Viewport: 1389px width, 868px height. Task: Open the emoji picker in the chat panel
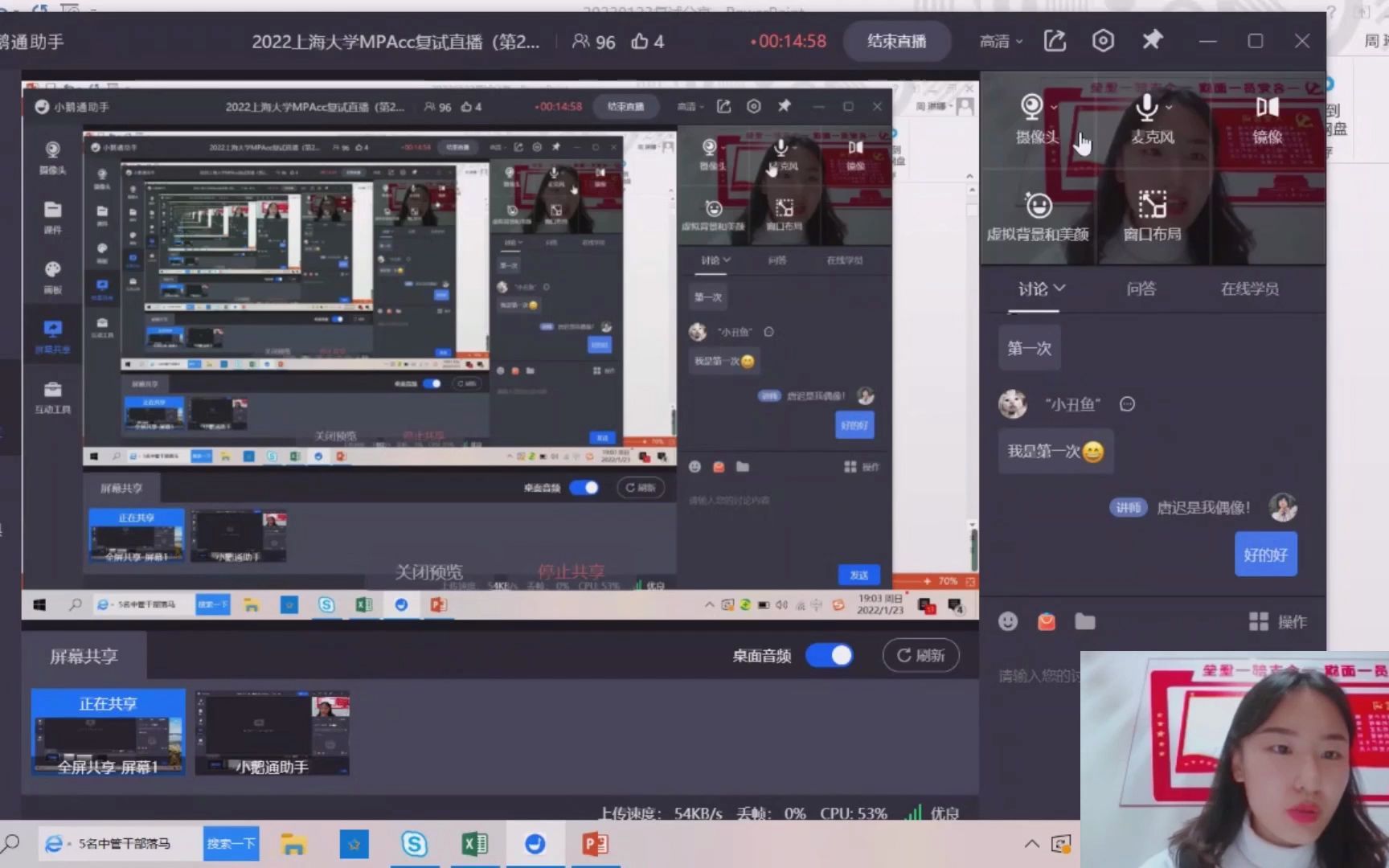(1008, 621)
